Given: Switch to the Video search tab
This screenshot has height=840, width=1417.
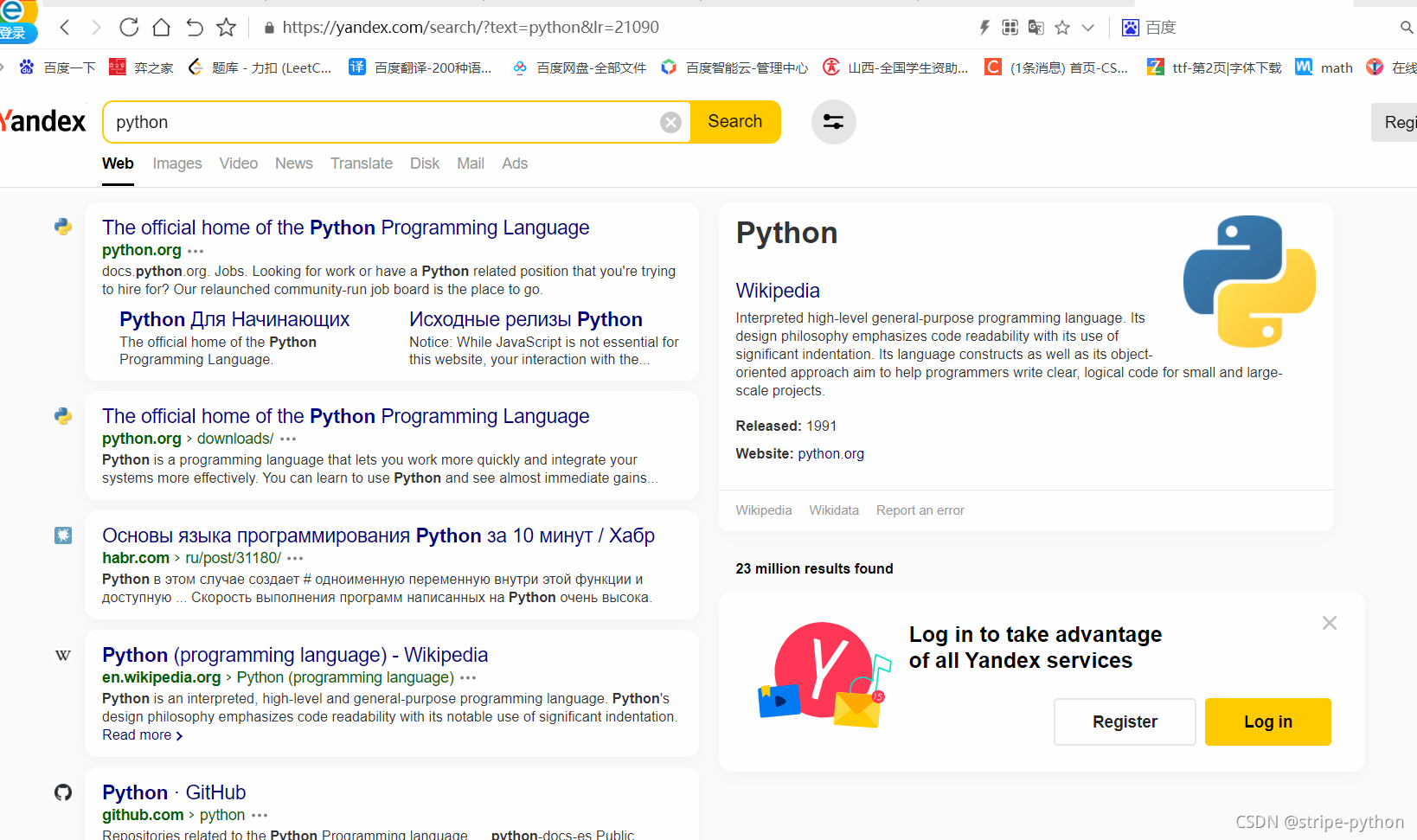Looking at the screenshot, I should pos(238,164).
